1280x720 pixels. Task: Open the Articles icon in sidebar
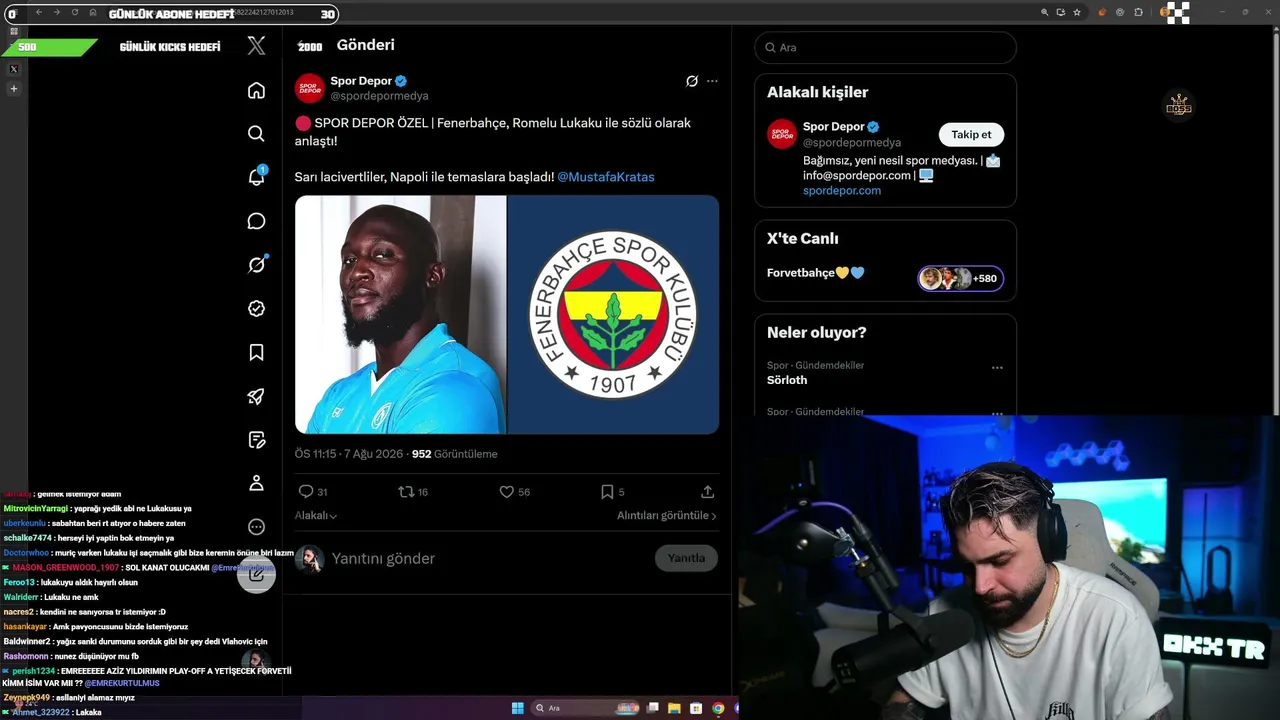(256, 440)
